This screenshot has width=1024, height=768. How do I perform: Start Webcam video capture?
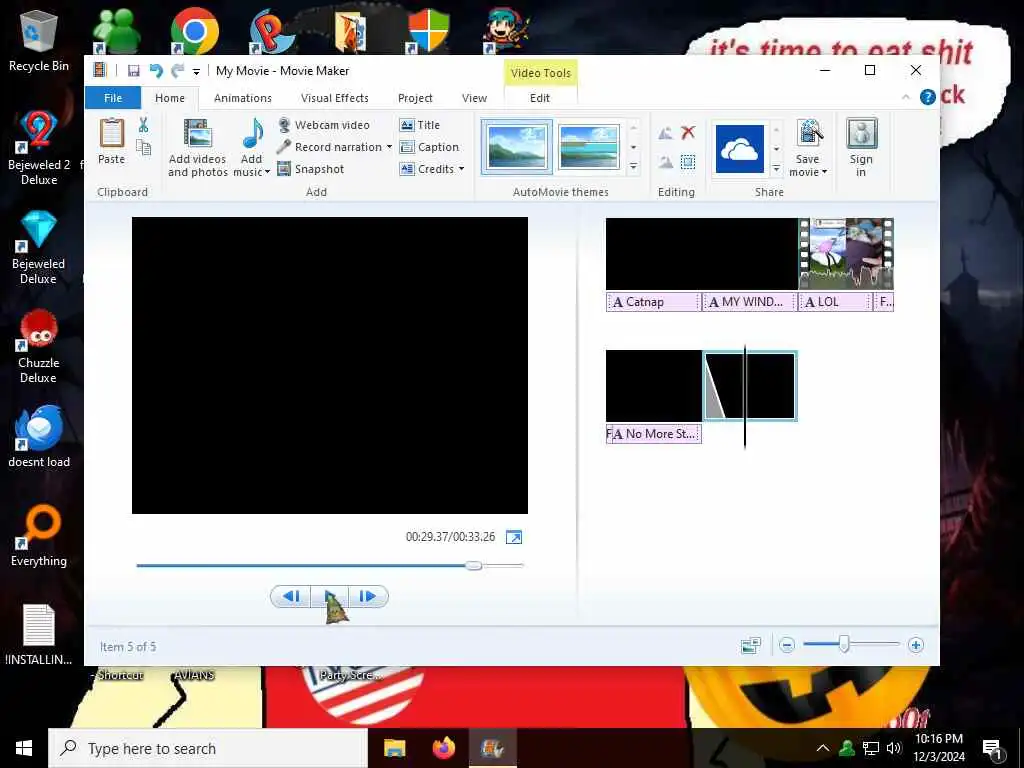click(324, 125)
